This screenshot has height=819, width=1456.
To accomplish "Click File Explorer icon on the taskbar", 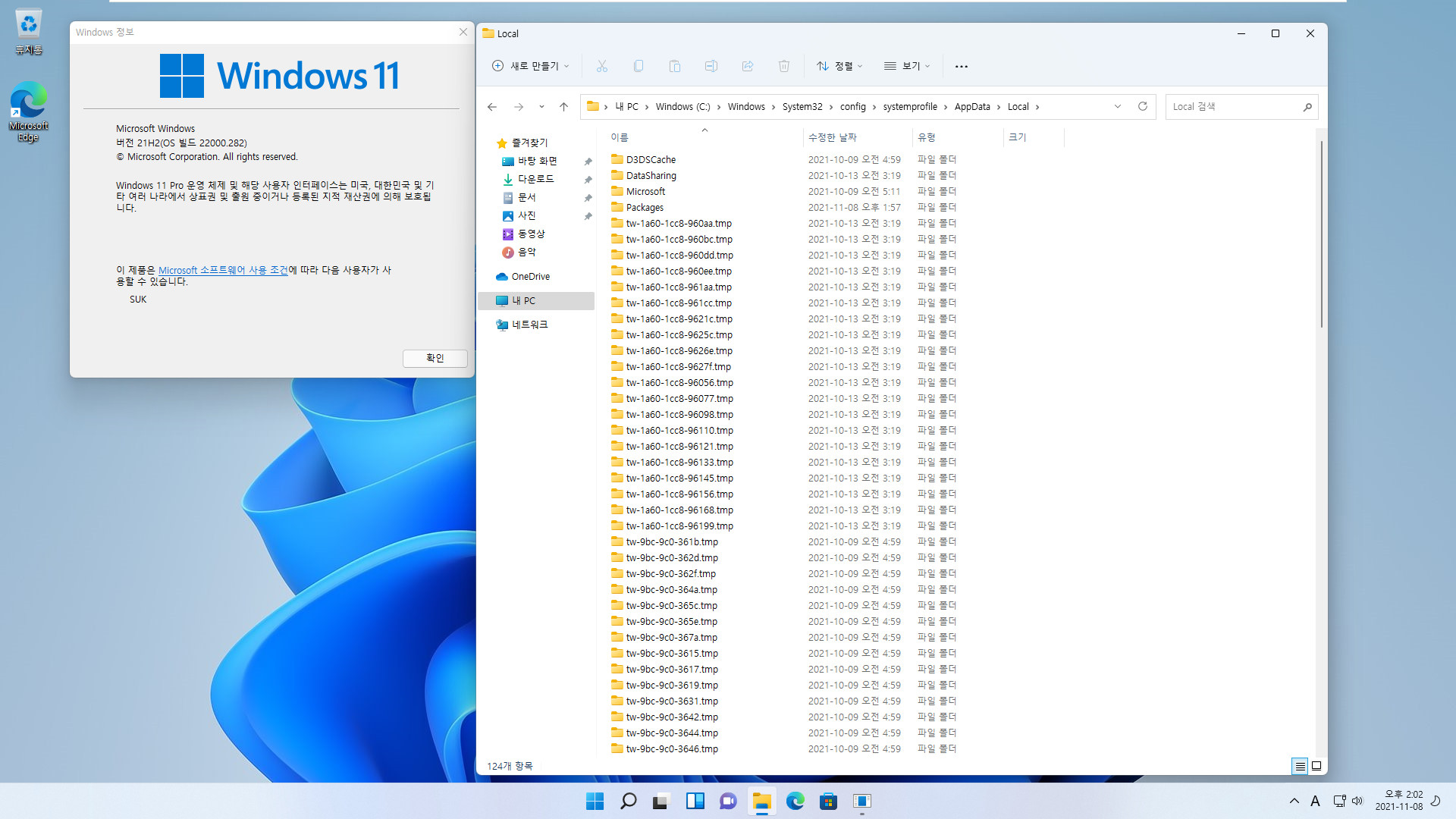I will pyautogui.click(x=762, y=801).
